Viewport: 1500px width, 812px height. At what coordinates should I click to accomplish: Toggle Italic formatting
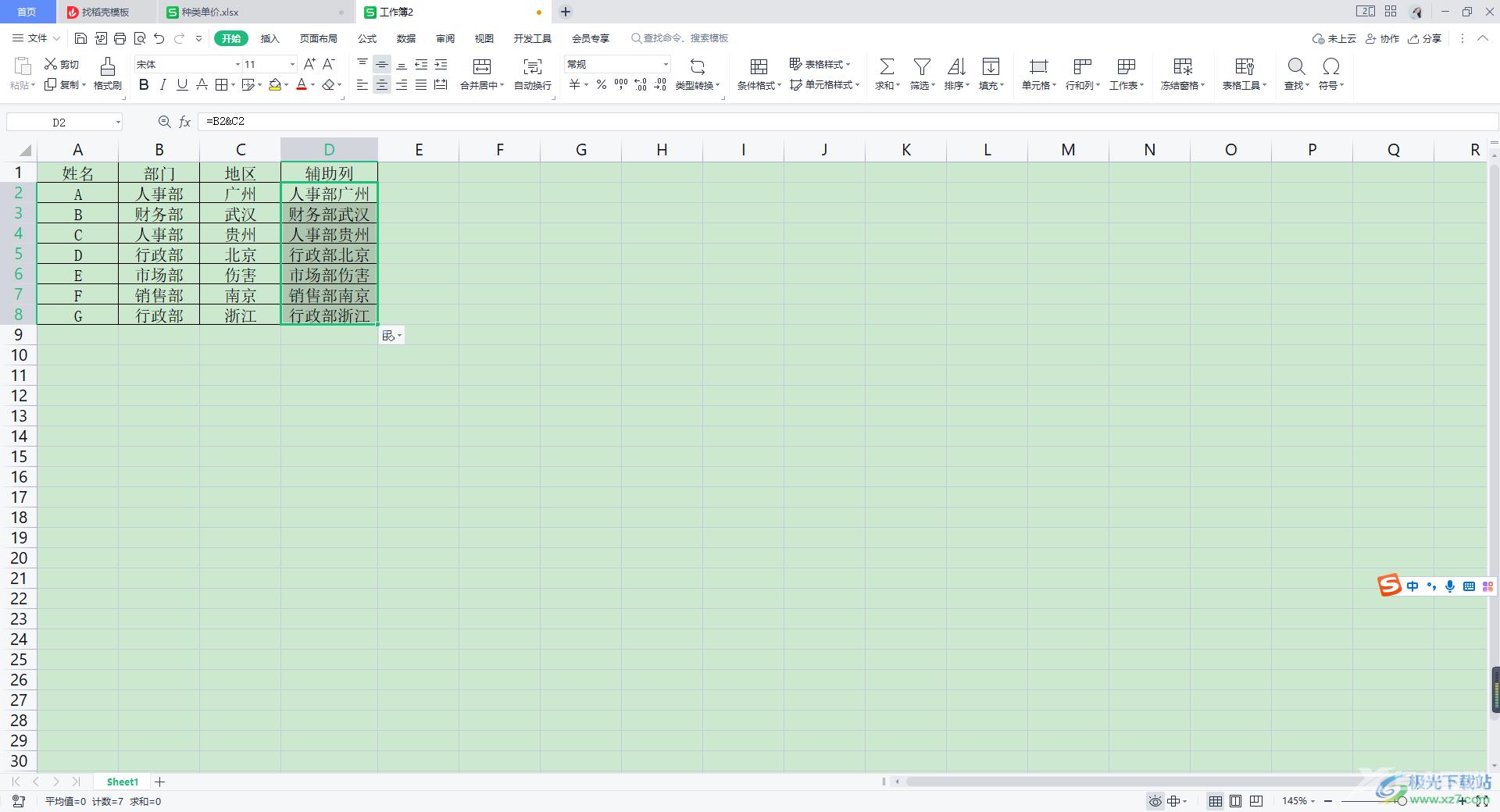(162, 85)
